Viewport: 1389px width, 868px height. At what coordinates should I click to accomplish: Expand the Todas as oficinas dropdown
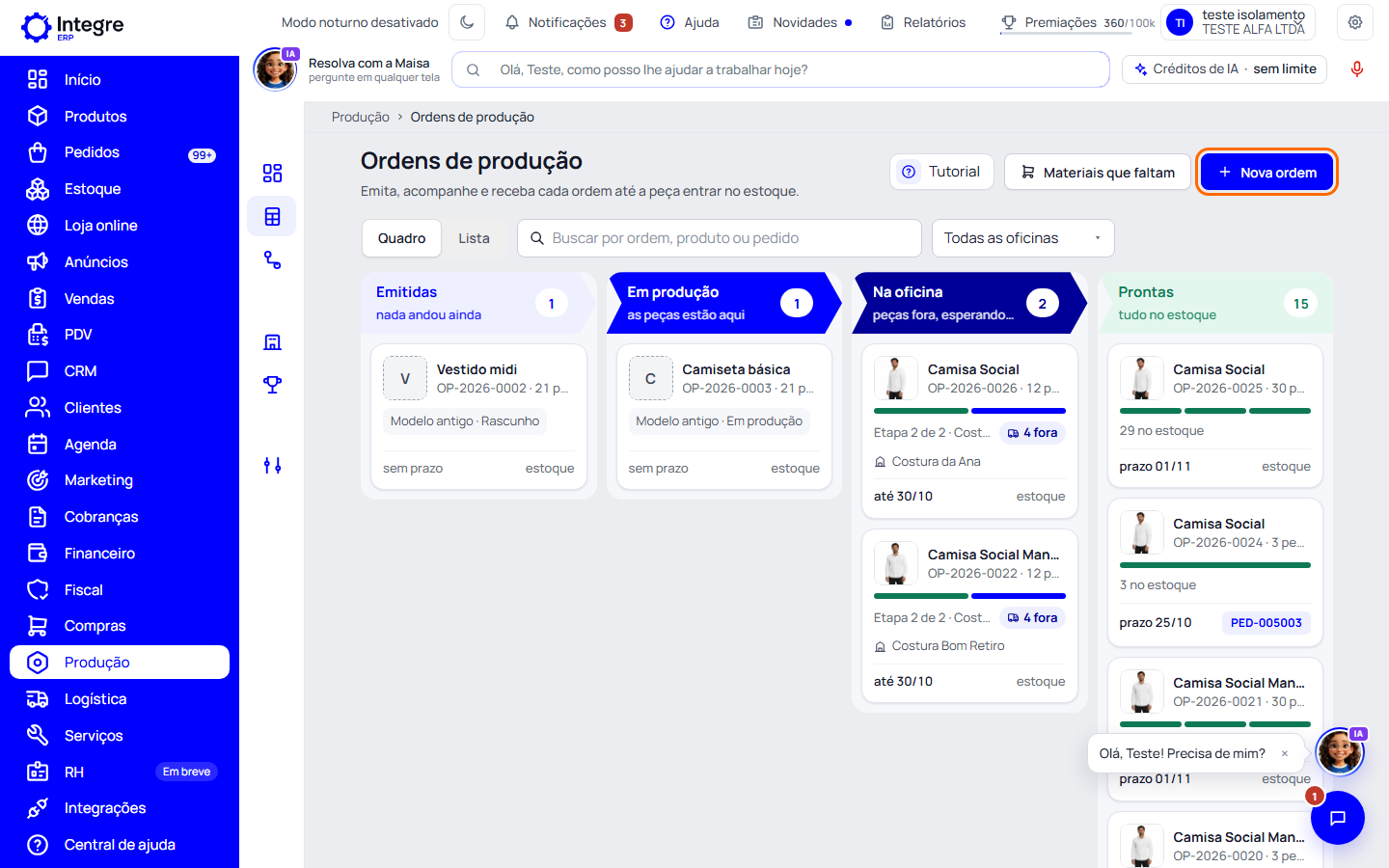point(1023,238)
